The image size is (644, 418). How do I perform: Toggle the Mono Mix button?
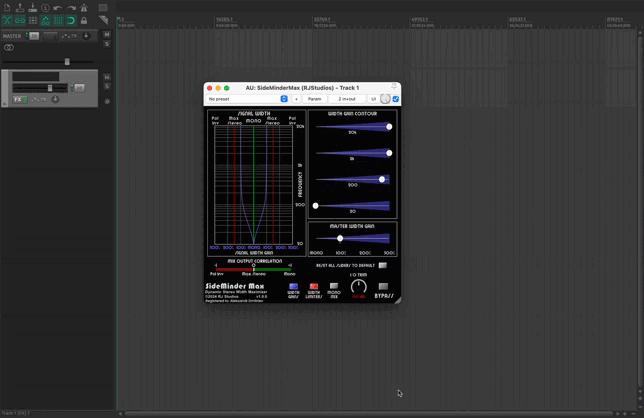coord(334,286)
